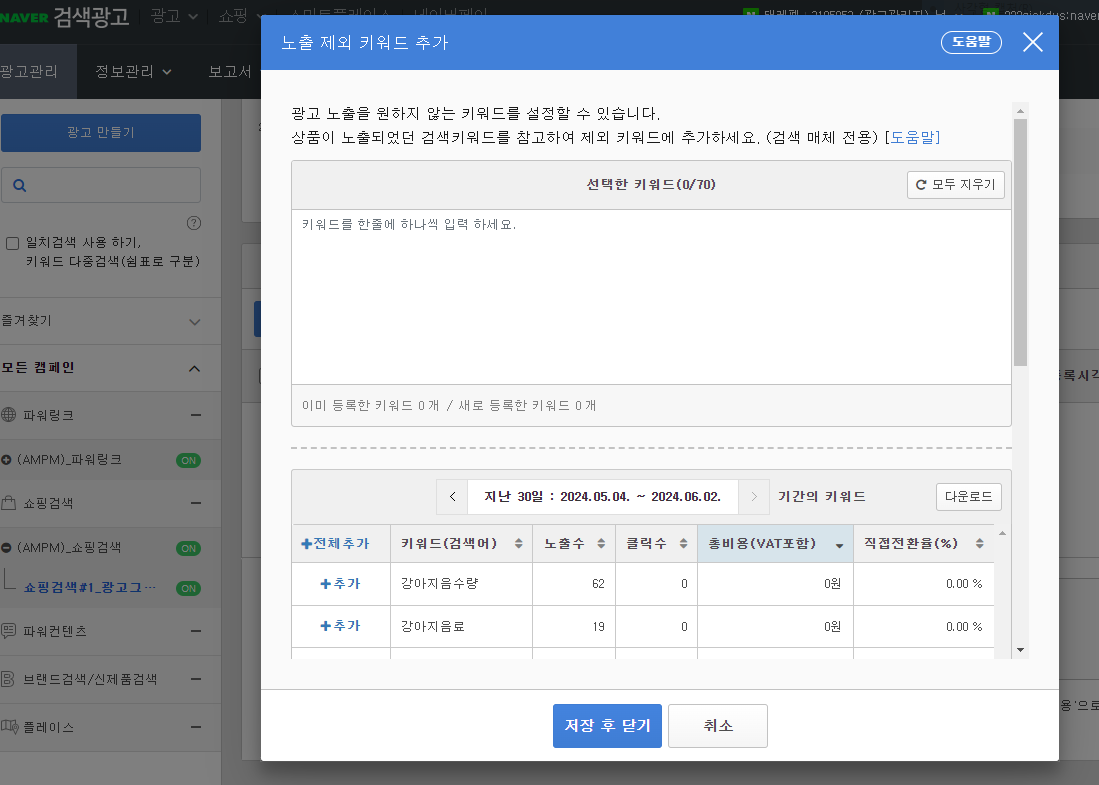Screen dimensions: 1099x785
Task: Click the sidebar search field
Action: (x=101, y=185)
